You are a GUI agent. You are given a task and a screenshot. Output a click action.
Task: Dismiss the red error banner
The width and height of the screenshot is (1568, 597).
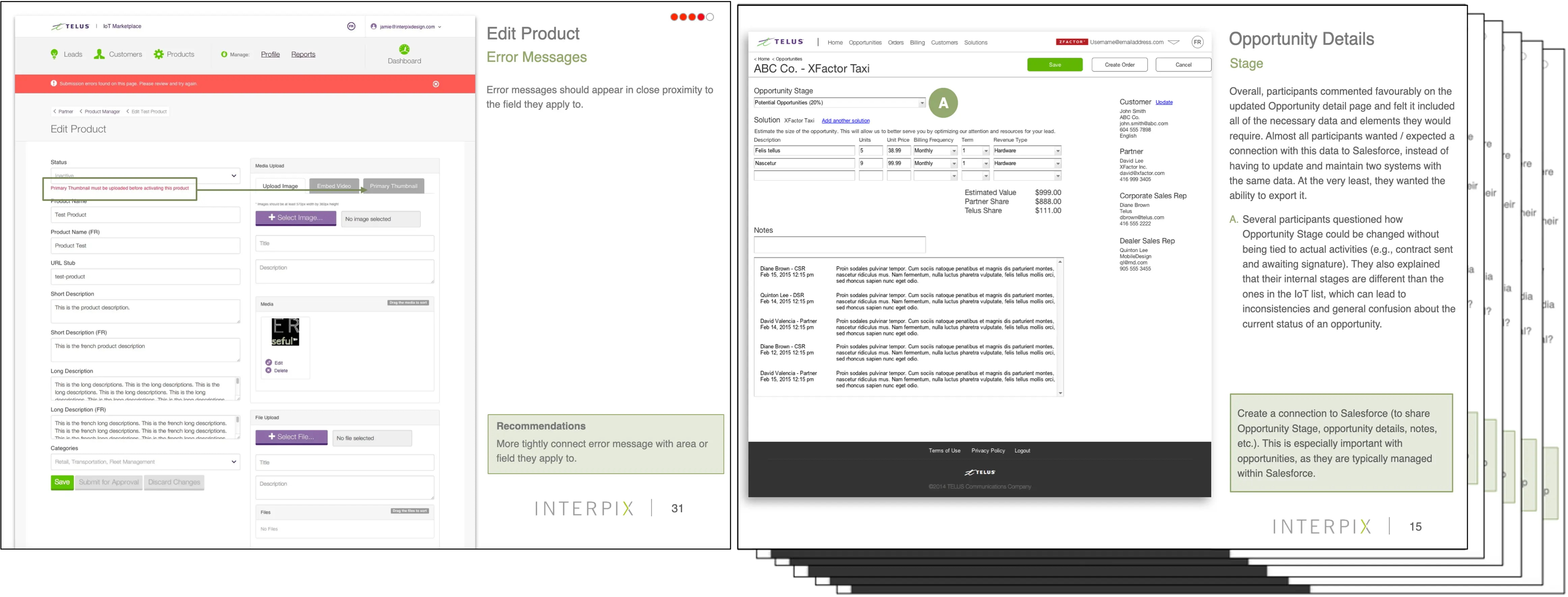(x=436, y=84)
